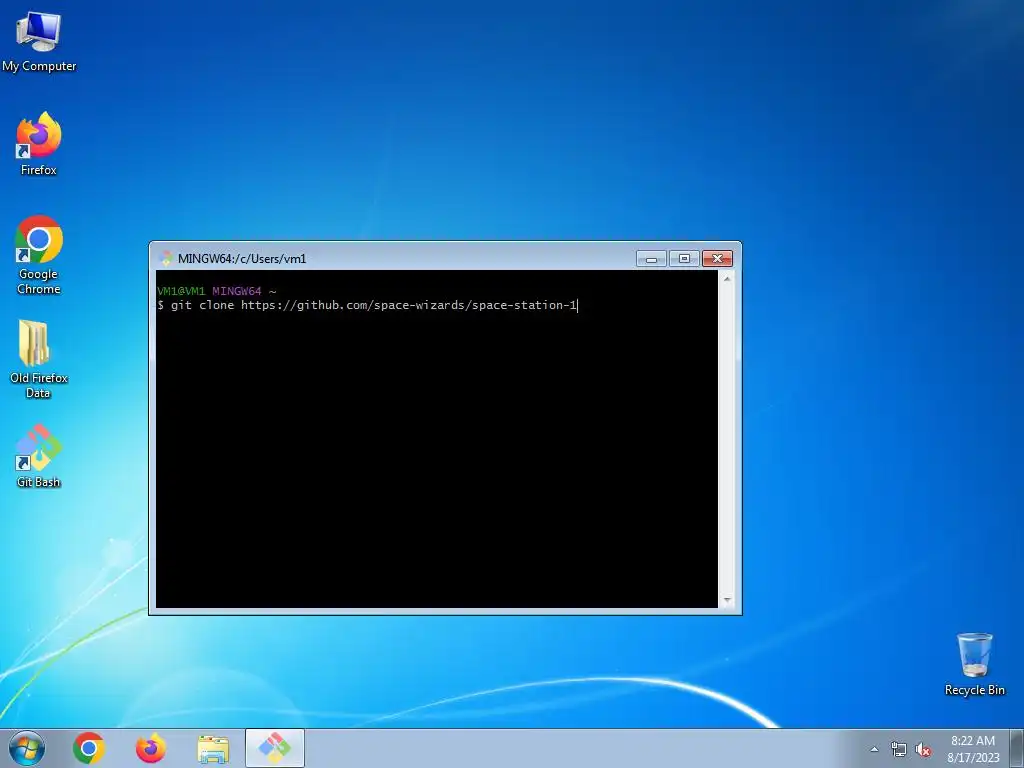
Task: Click the Git icon in MINGW64 title bar
Action: pos(166,259)
